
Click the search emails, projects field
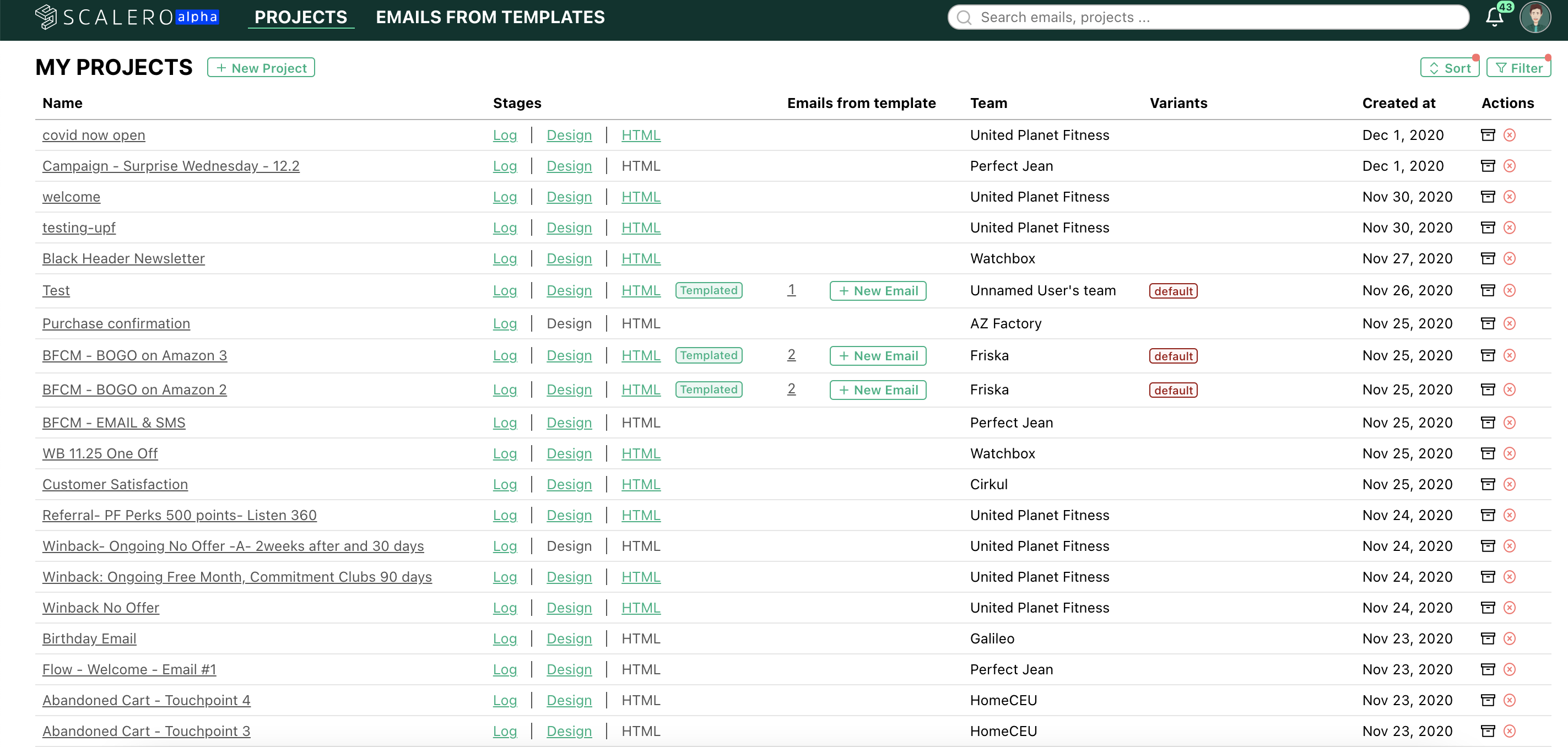click(1208, 17)
